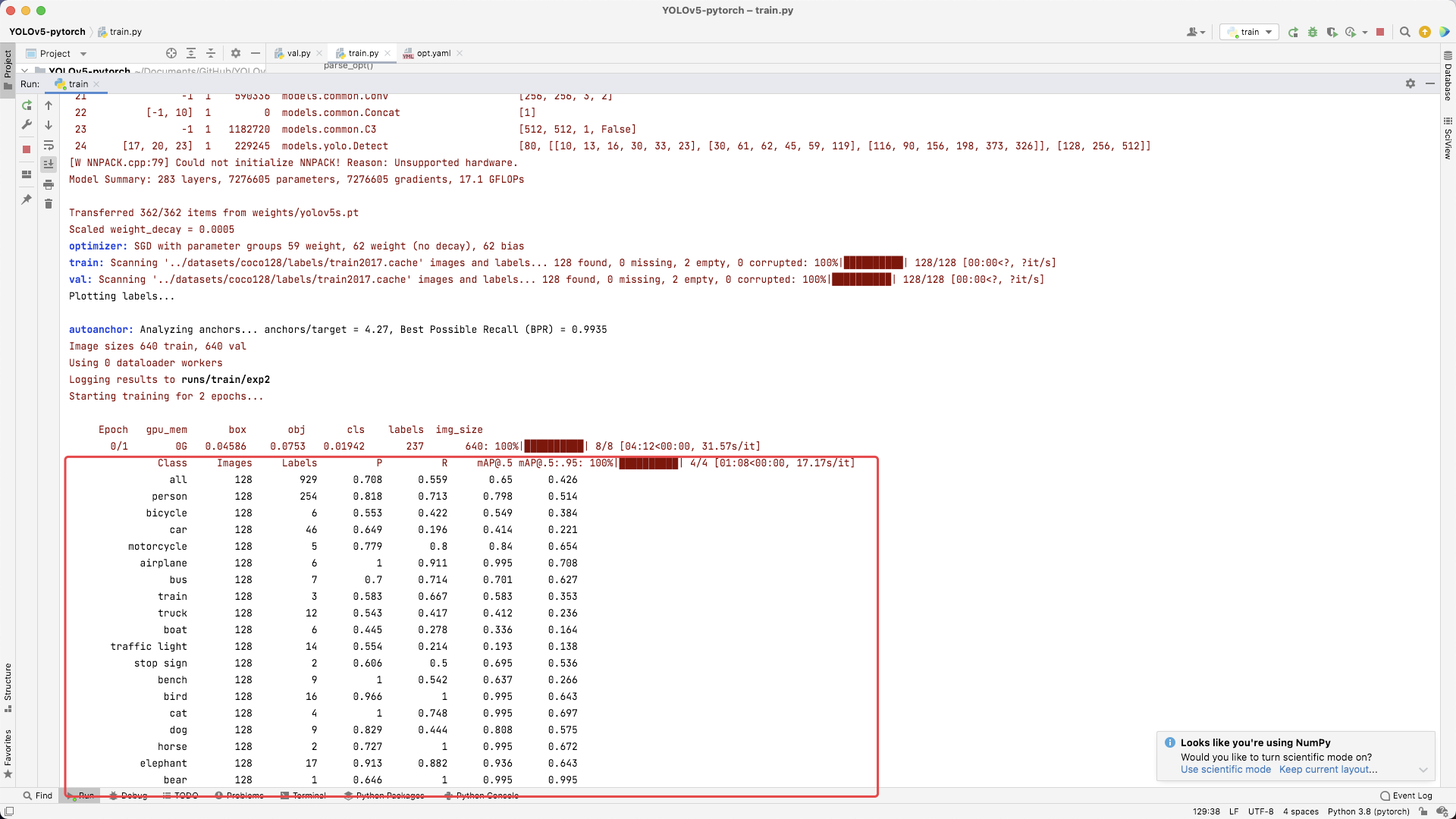
Task: Stop the process from the Run panel sidebar
Action: 27,149
